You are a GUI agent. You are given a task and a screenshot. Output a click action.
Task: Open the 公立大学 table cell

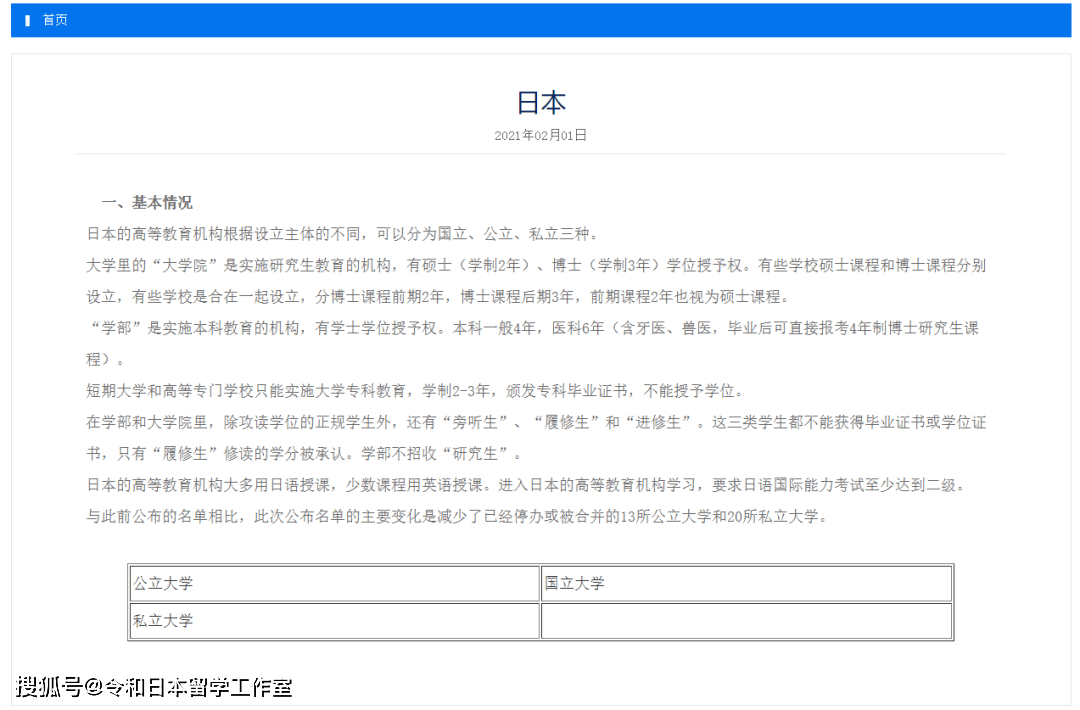pyautogui.click(x=335, y=584)
